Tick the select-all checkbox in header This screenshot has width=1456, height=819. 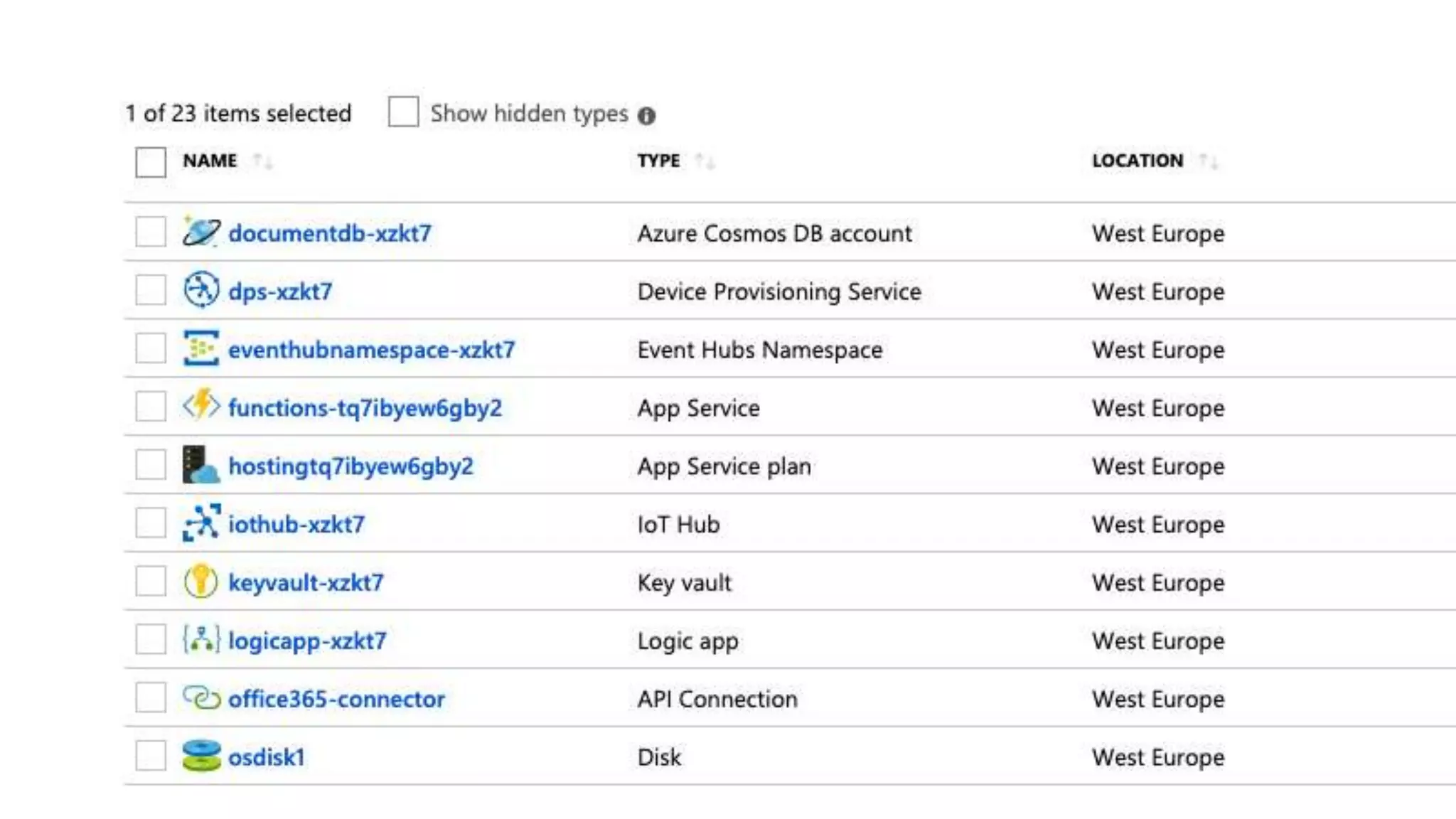151,162
